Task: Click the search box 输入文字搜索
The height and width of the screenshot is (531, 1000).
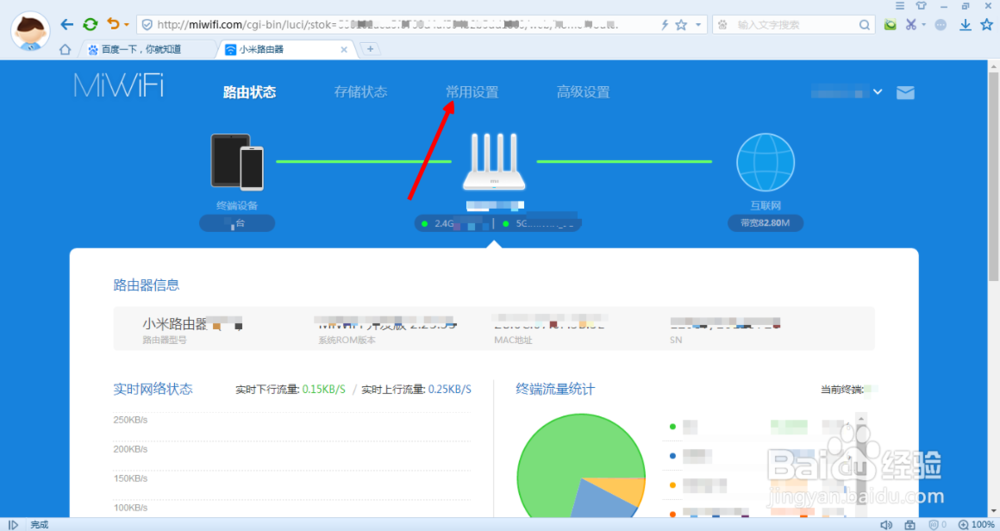Action: tap(794, 24)
